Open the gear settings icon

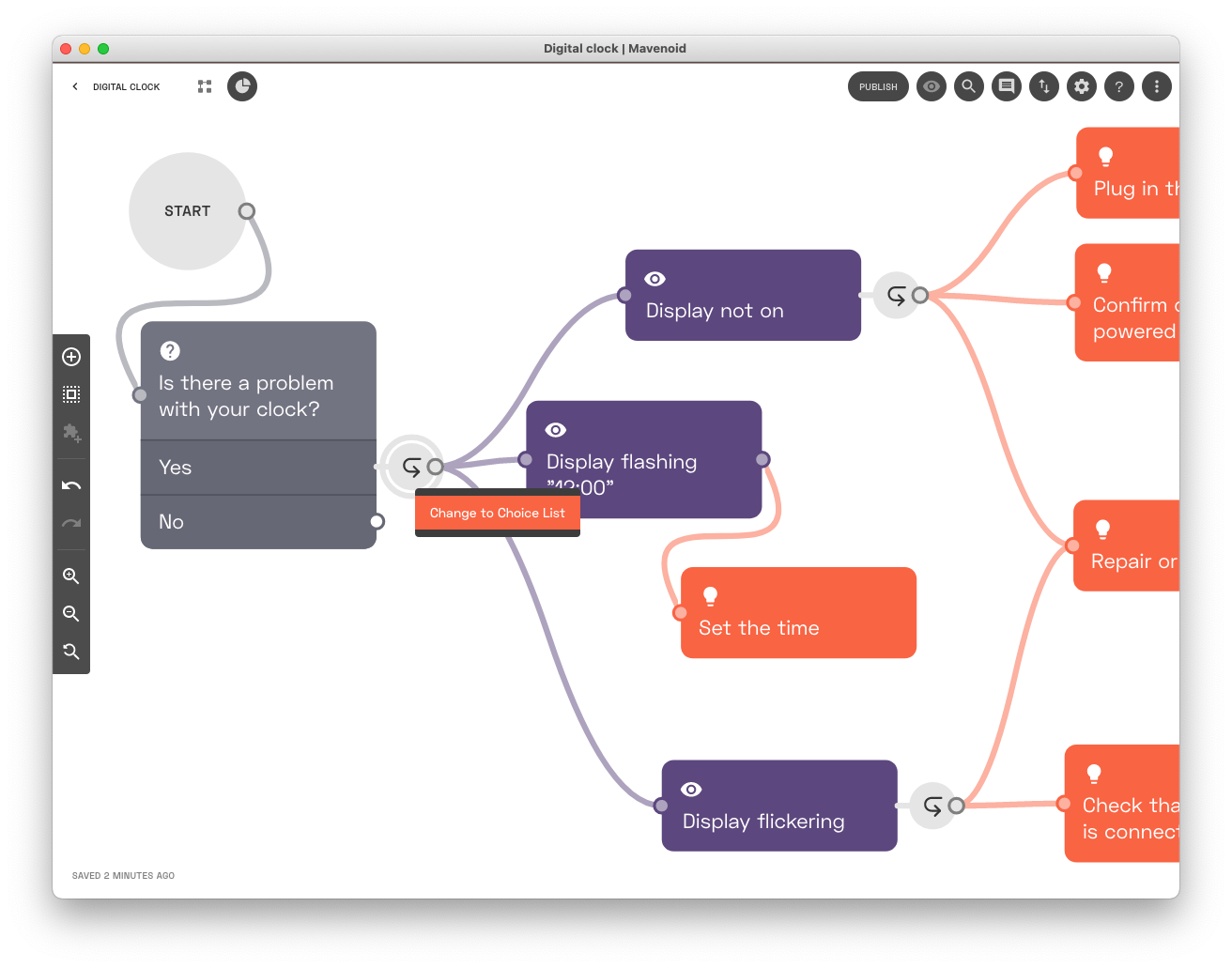pyautogui.click(x=1082, y=86)
